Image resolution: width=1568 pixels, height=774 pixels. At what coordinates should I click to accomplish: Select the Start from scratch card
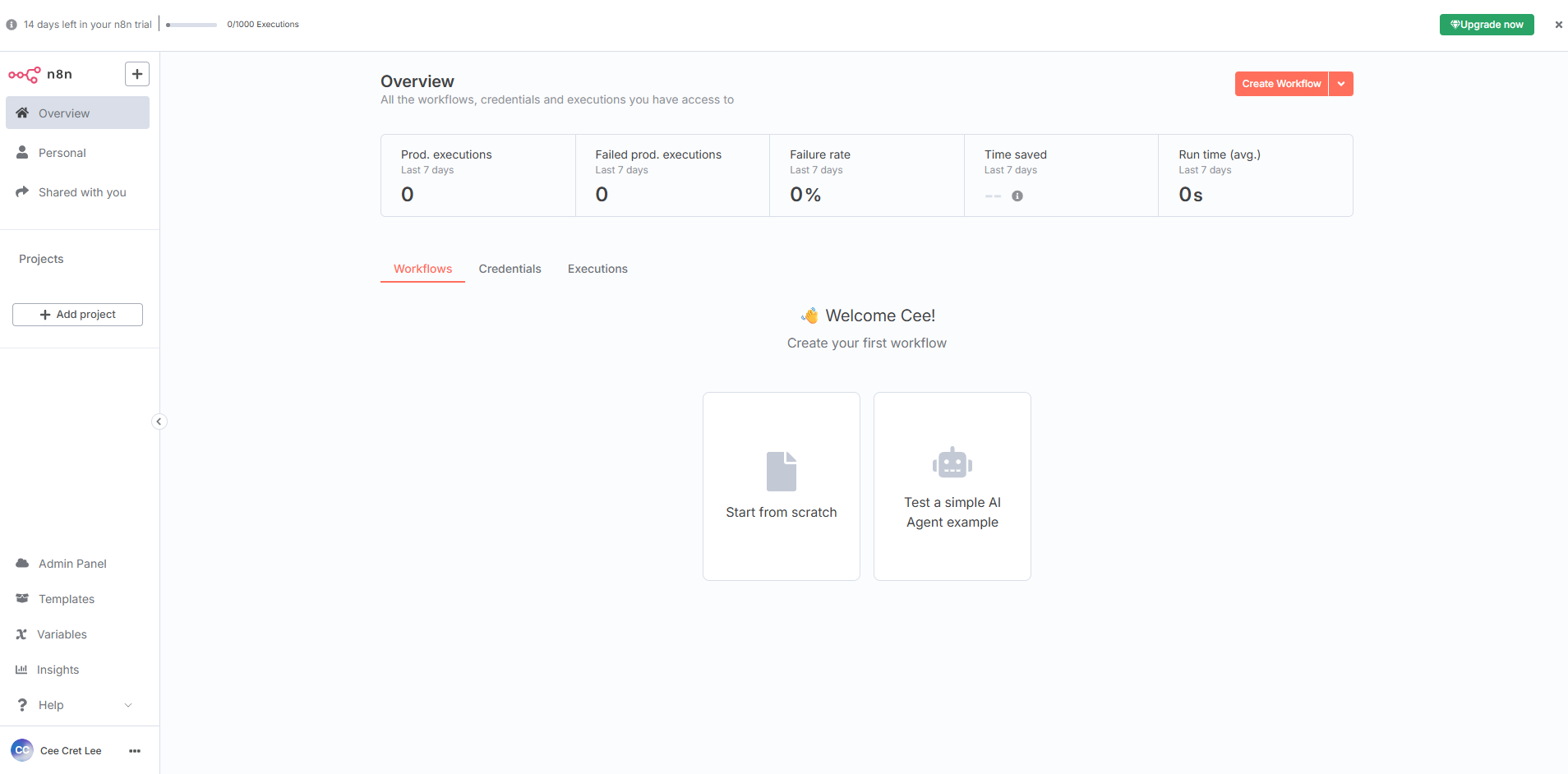781,486
